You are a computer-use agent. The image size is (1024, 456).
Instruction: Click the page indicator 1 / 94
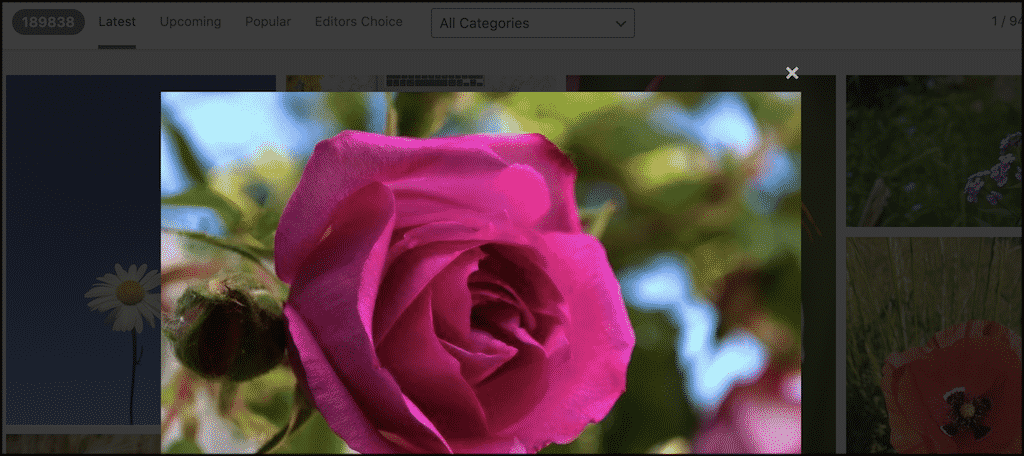(1007, 22)
